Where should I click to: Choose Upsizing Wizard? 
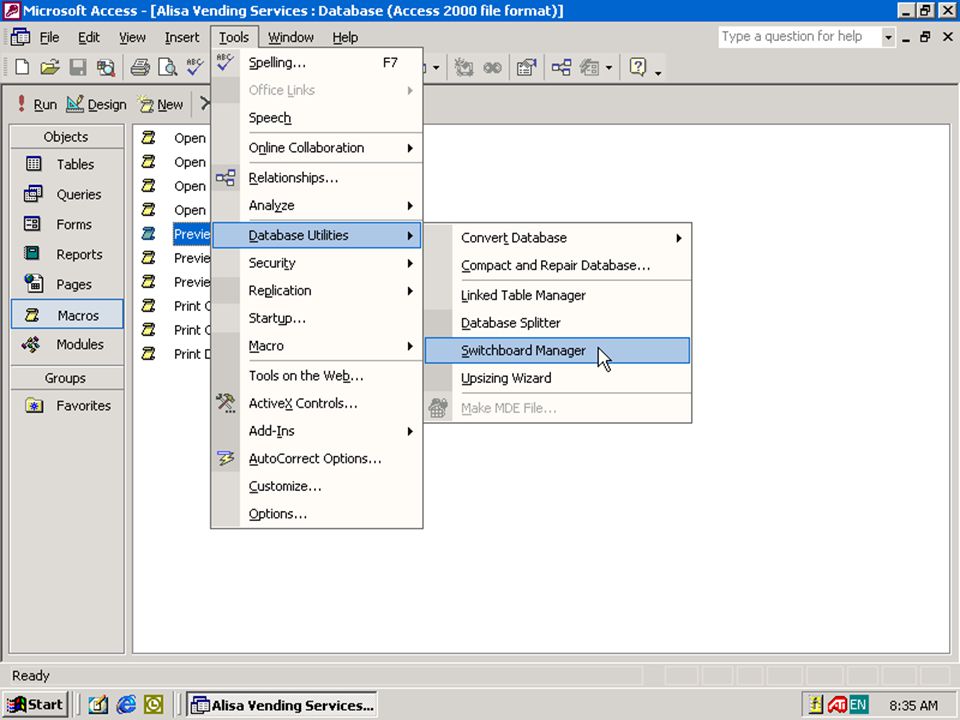558,378
